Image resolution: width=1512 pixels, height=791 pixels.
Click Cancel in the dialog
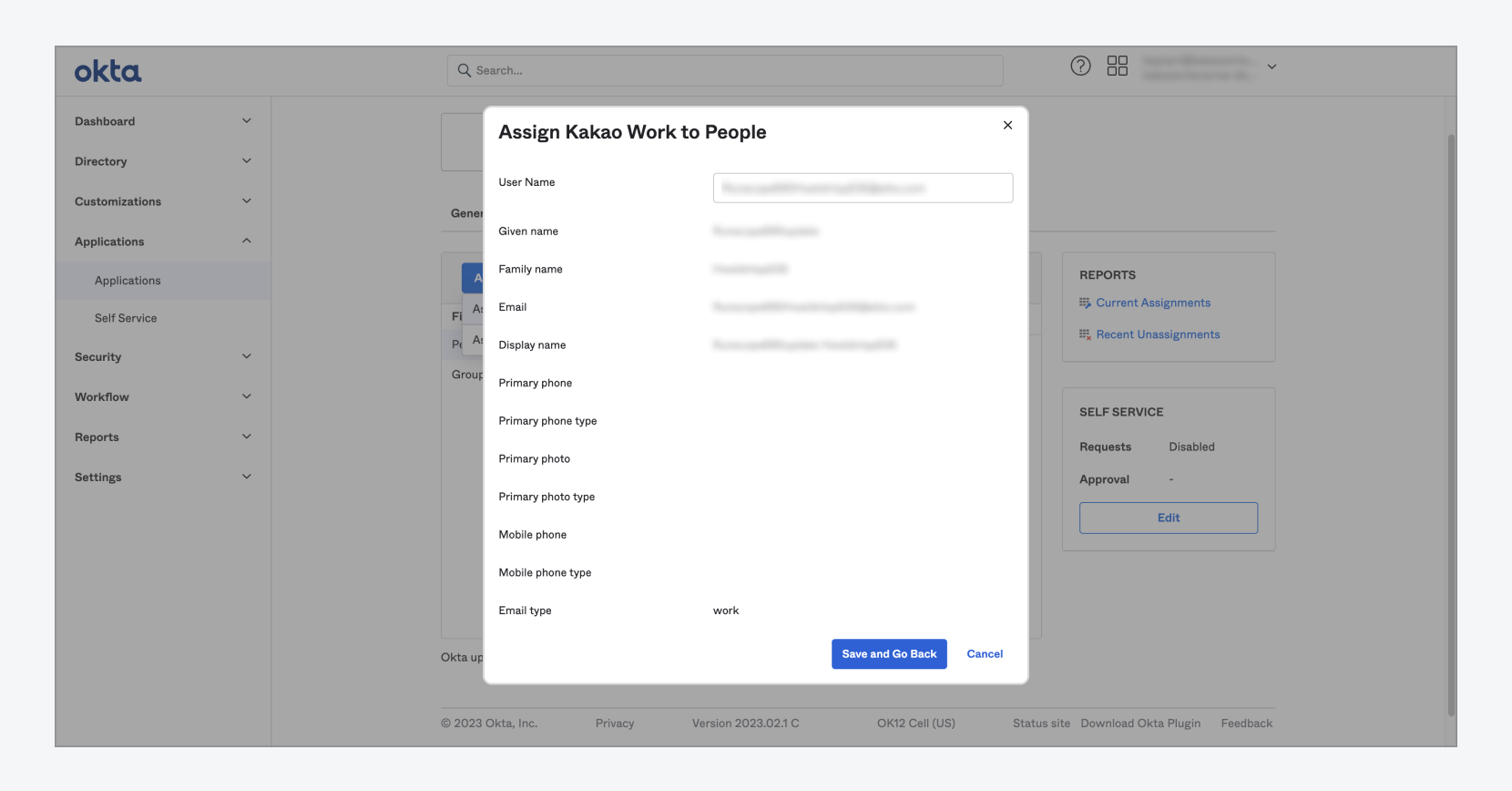tap(985, 654)
